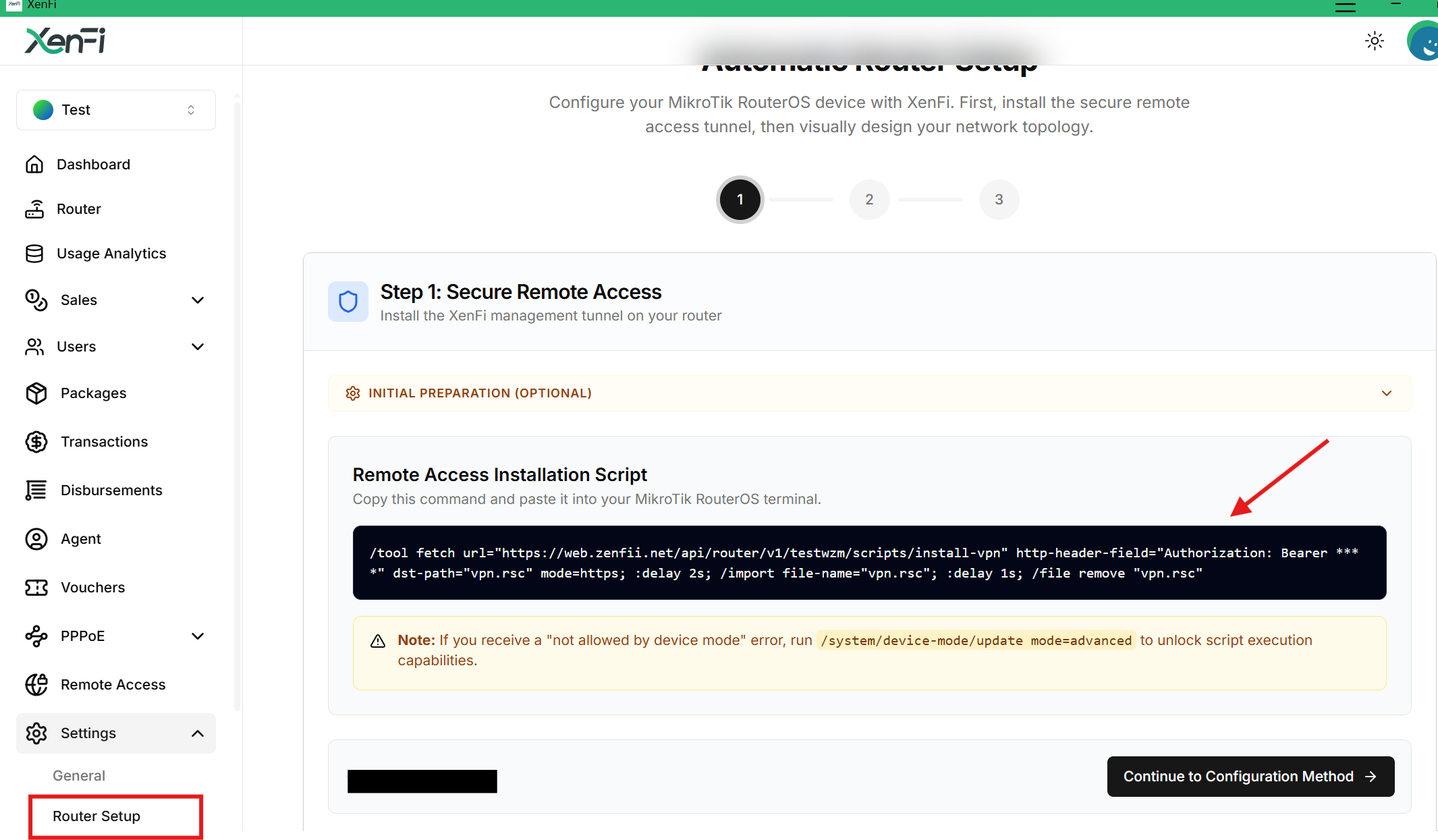This screenshot has width=1438, height=840.
Task: Toggle the light/dark theme sun icon
Action: pyautogui.click(x=1375, y=41)
